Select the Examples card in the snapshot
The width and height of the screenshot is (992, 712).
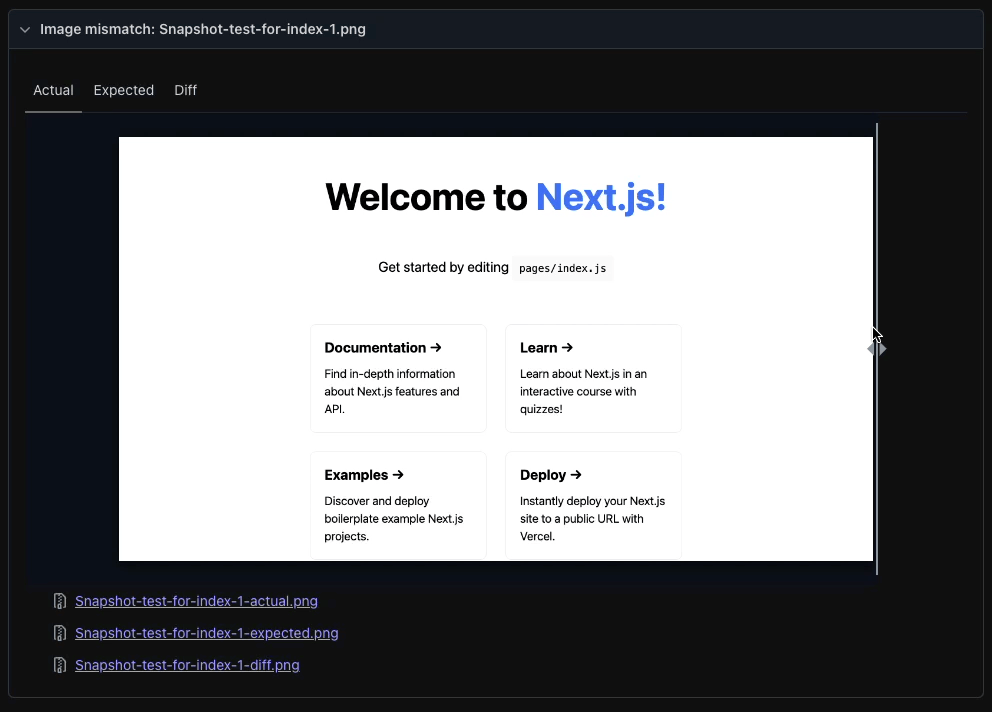click(x=398, y=505)
